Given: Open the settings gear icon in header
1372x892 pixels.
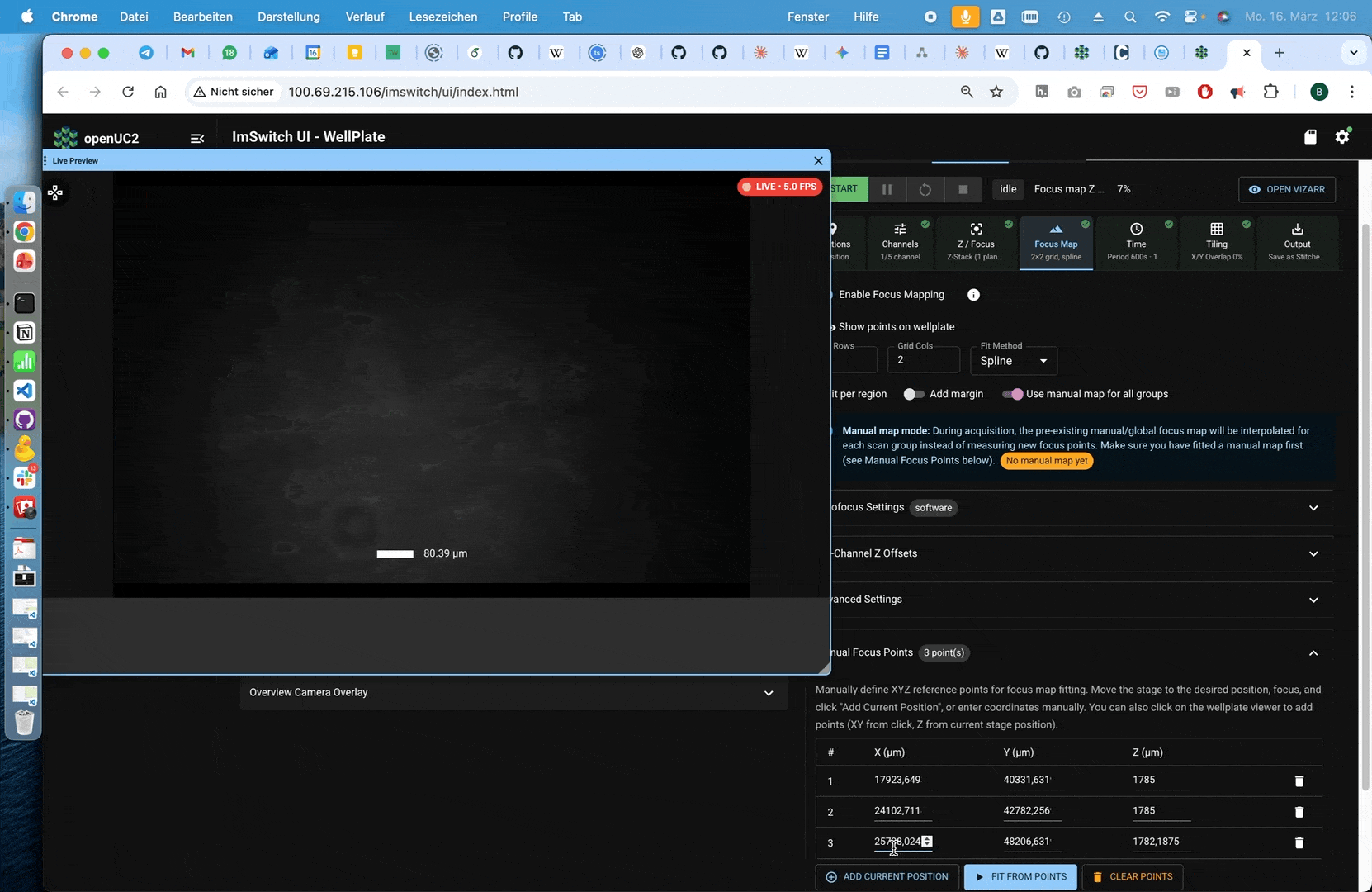Looking at the screenshot, I should (1342, 136).
